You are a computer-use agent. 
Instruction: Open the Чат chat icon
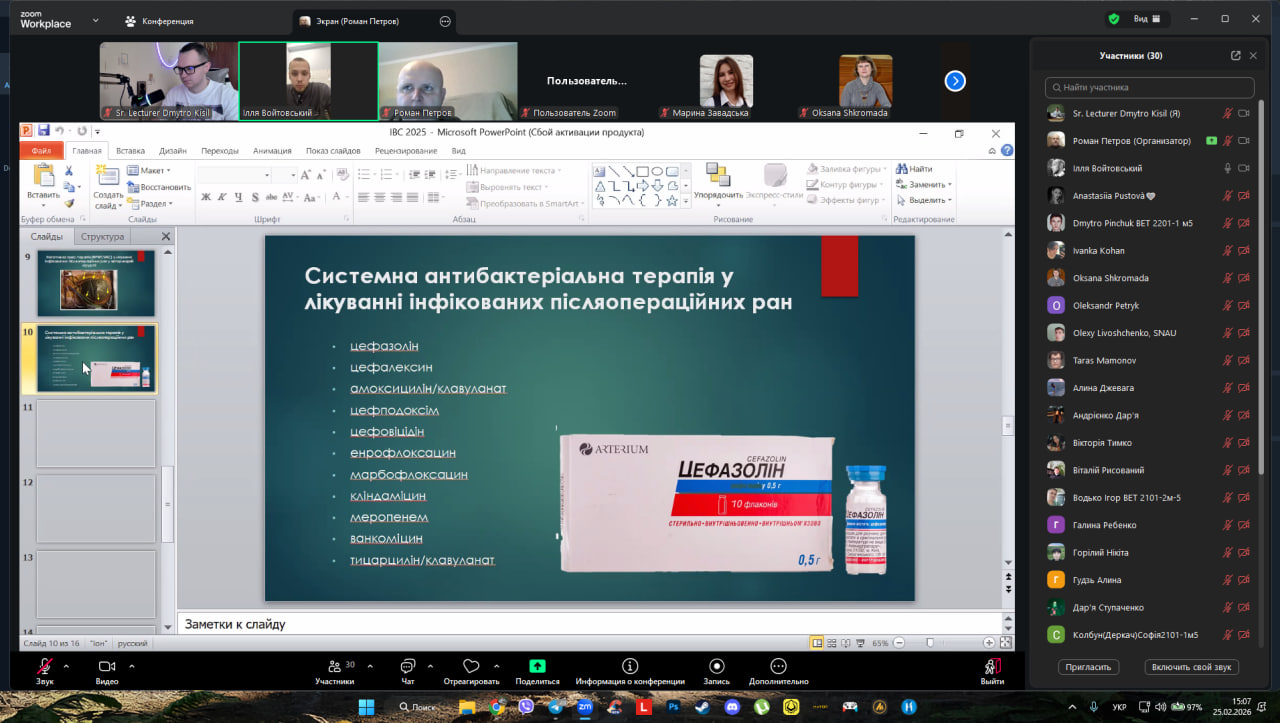point(407,666)
